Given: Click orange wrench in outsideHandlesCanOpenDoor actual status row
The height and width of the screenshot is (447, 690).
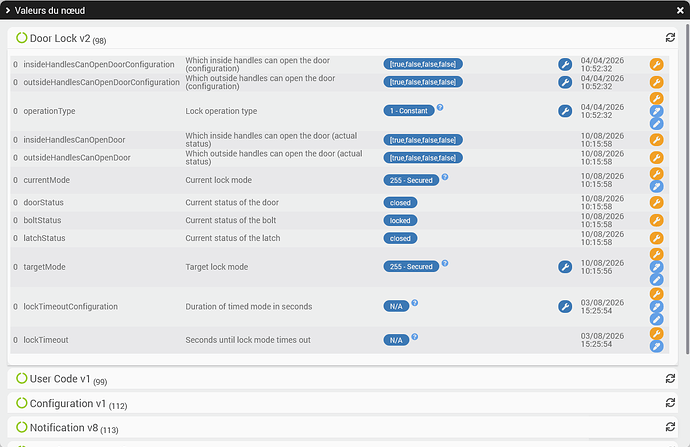Looking at the screenshot, I should click(657, 158).
